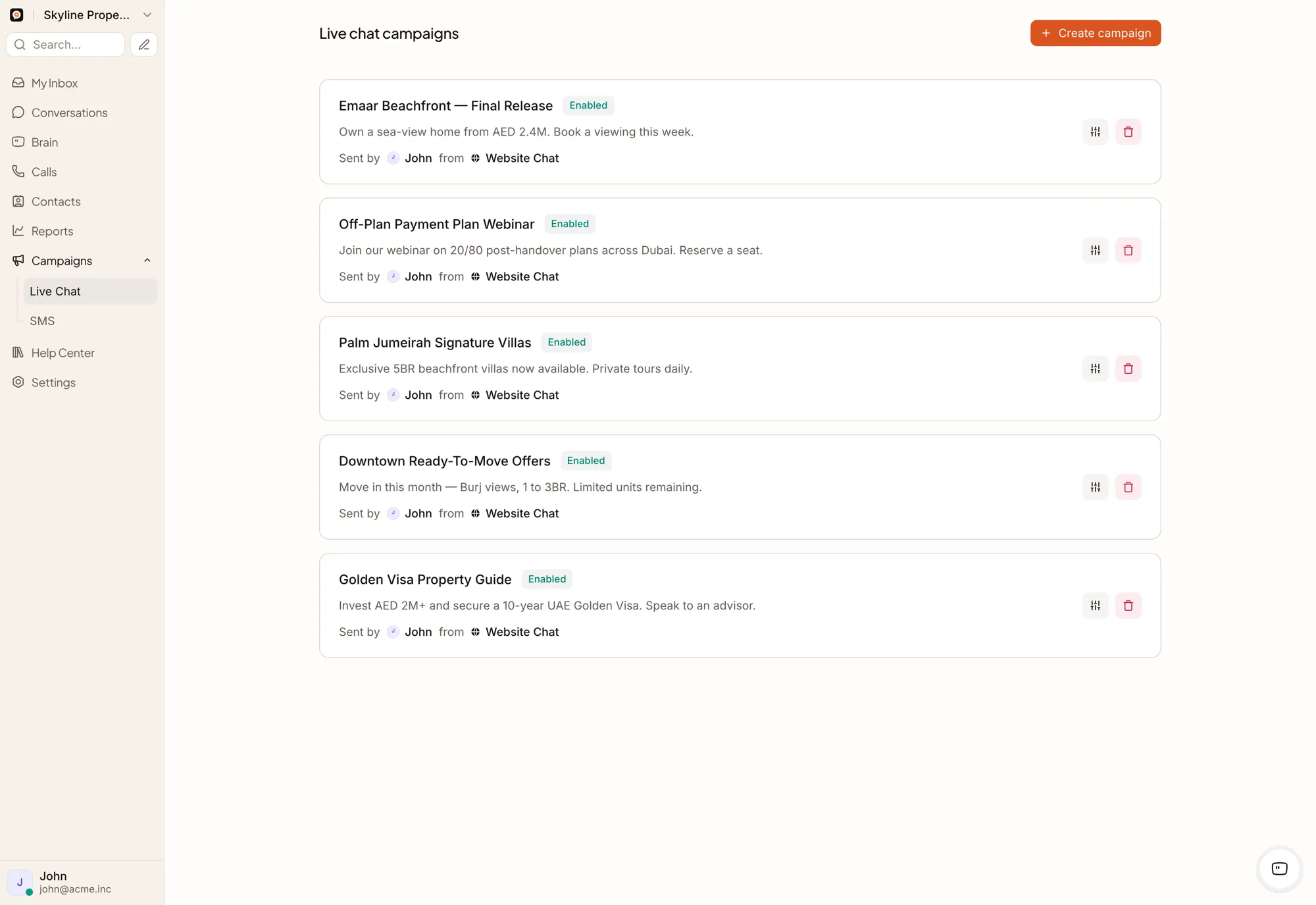Expand the Skyline Properties workspace dropdown
The image size is (1316, 905).
click(x=147, y=14)
